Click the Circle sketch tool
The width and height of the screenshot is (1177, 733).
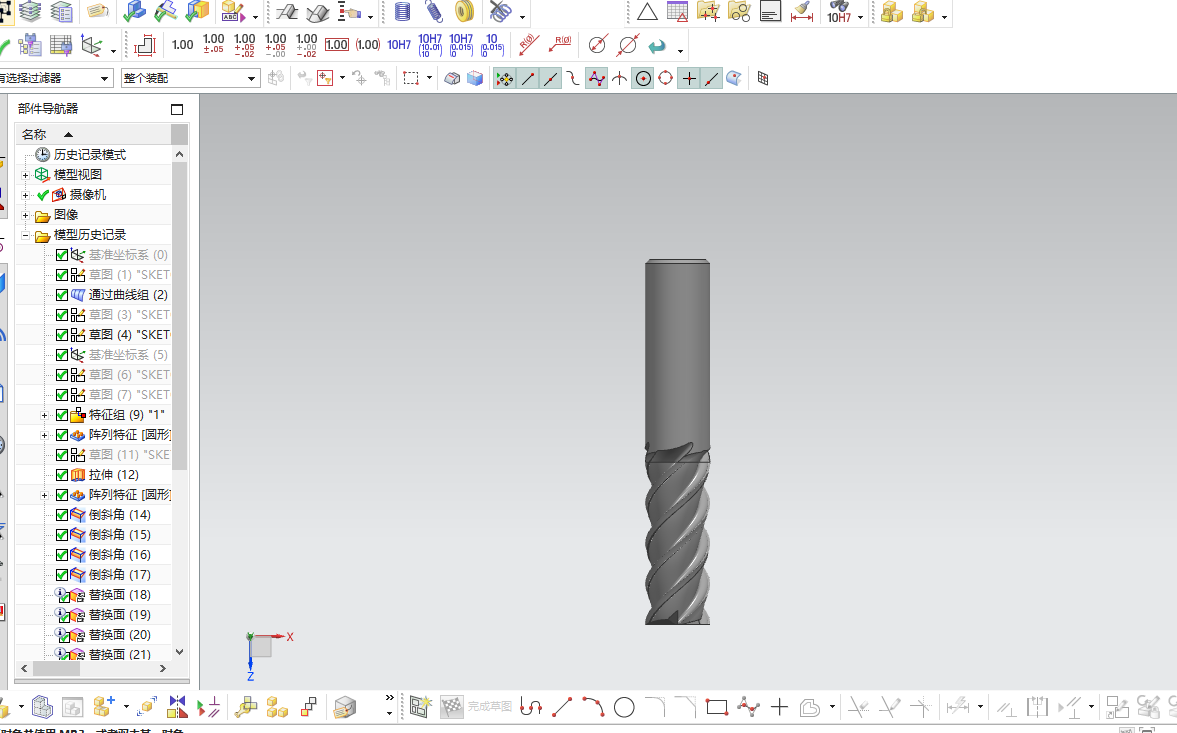[624, 707]
